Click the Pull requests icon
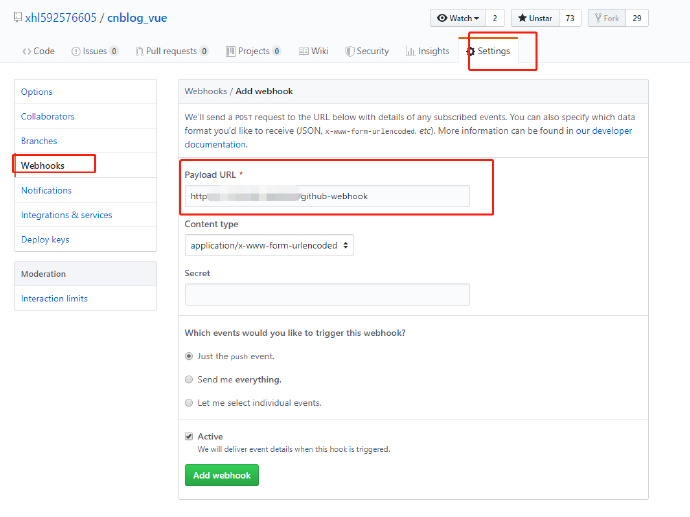Screen dimensions: 690x517 coord(139,51)
